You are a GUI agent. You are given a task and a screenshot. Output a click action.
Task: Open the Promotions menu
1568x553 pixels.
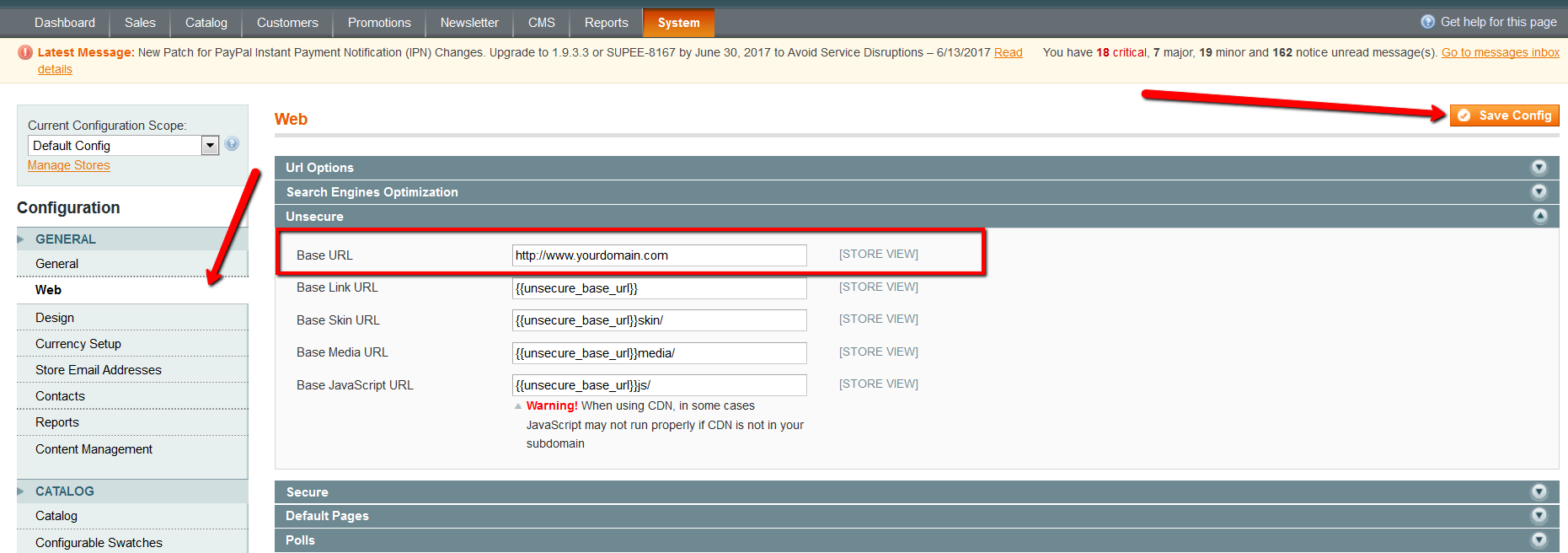pyautogui.click(x=379, y=23)
